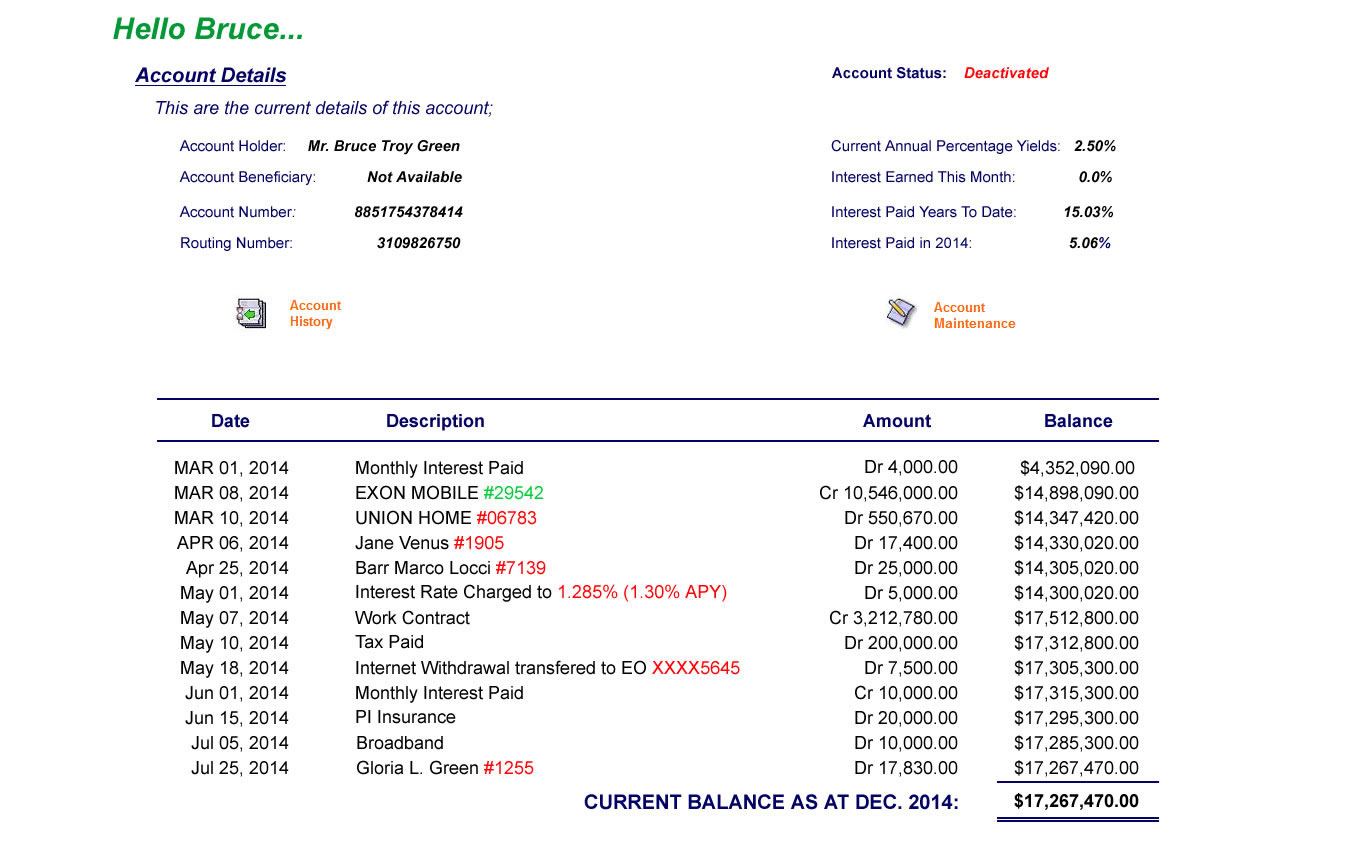Click the Account Details underlined heading
1349x859 pixels.
211,76
